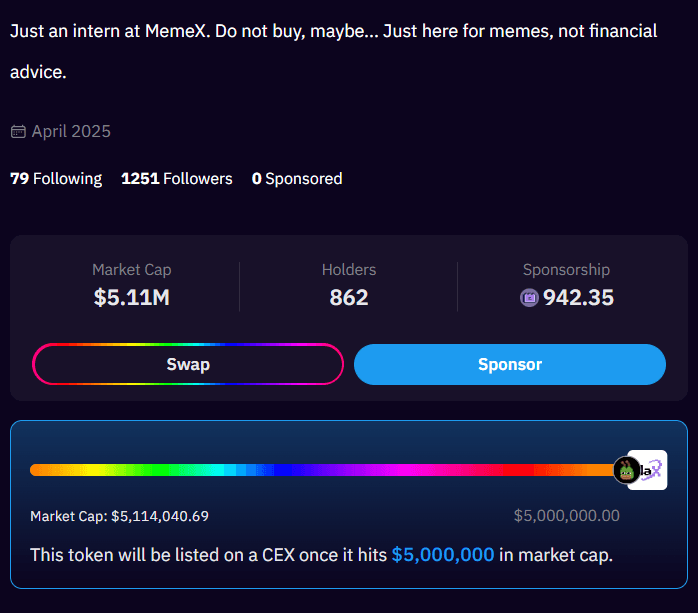Click the $5.11M market cap value
Screen dimensions: 698x613
pos(131,297)
